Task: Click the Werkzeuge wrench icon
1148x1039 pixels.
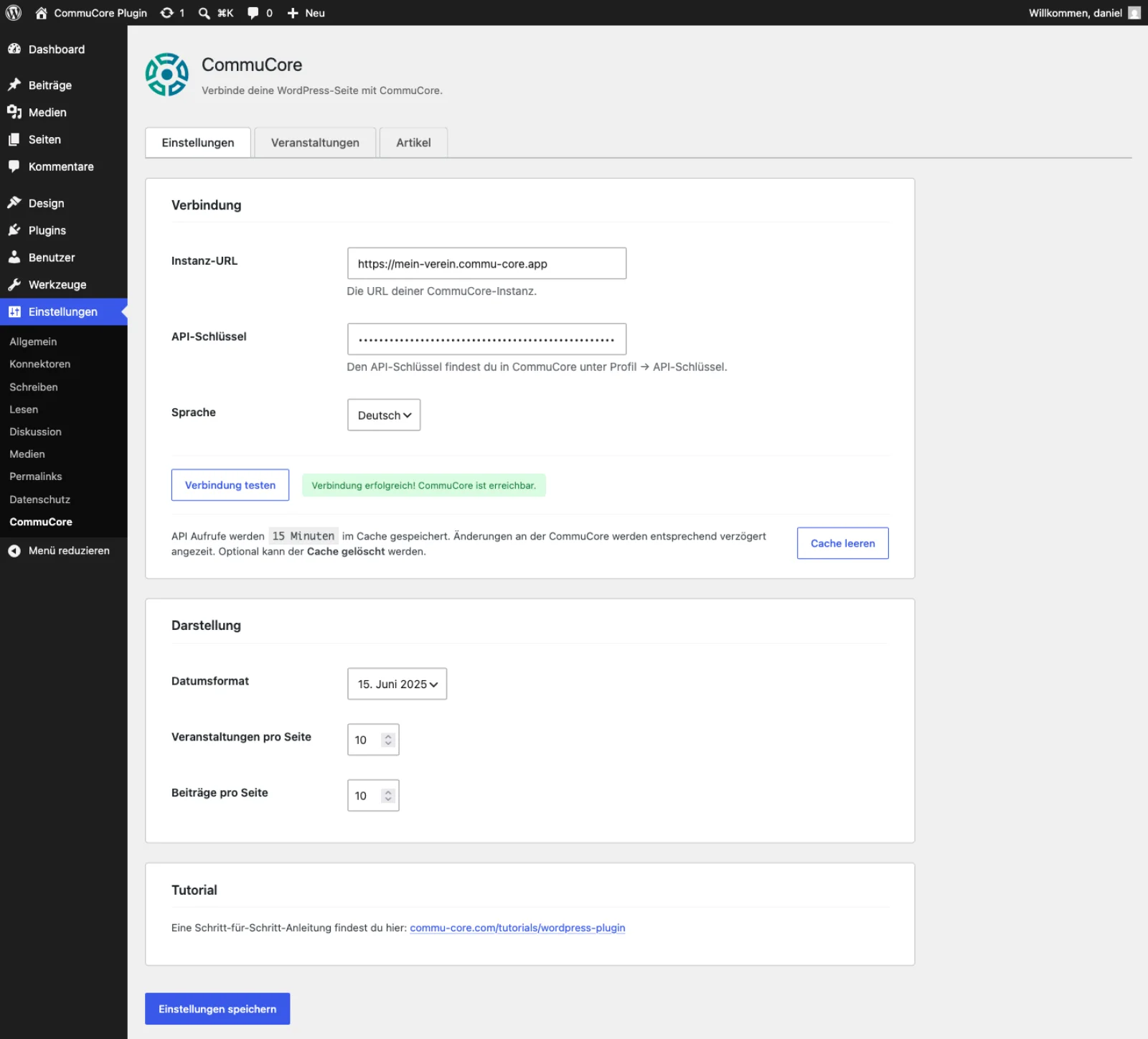Action: tap(14, 284)
